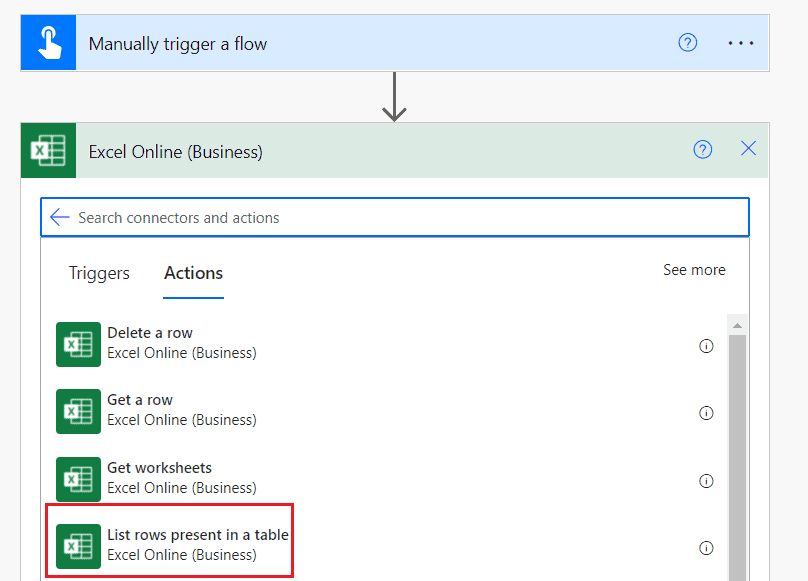View info for Get a row action
This screenshot has width=808, height=581.
707,413
